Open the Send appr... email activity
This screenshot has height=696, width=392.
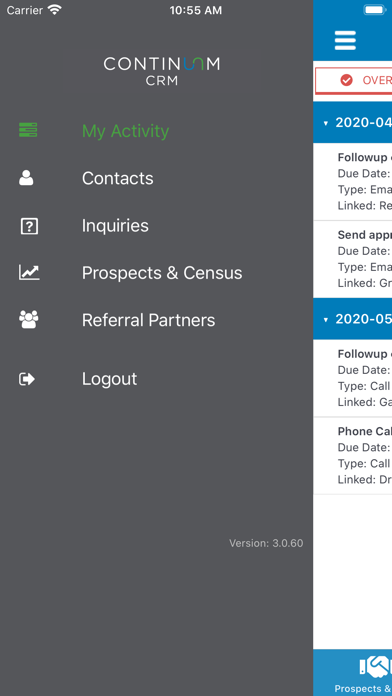click(x=352, y=259)
